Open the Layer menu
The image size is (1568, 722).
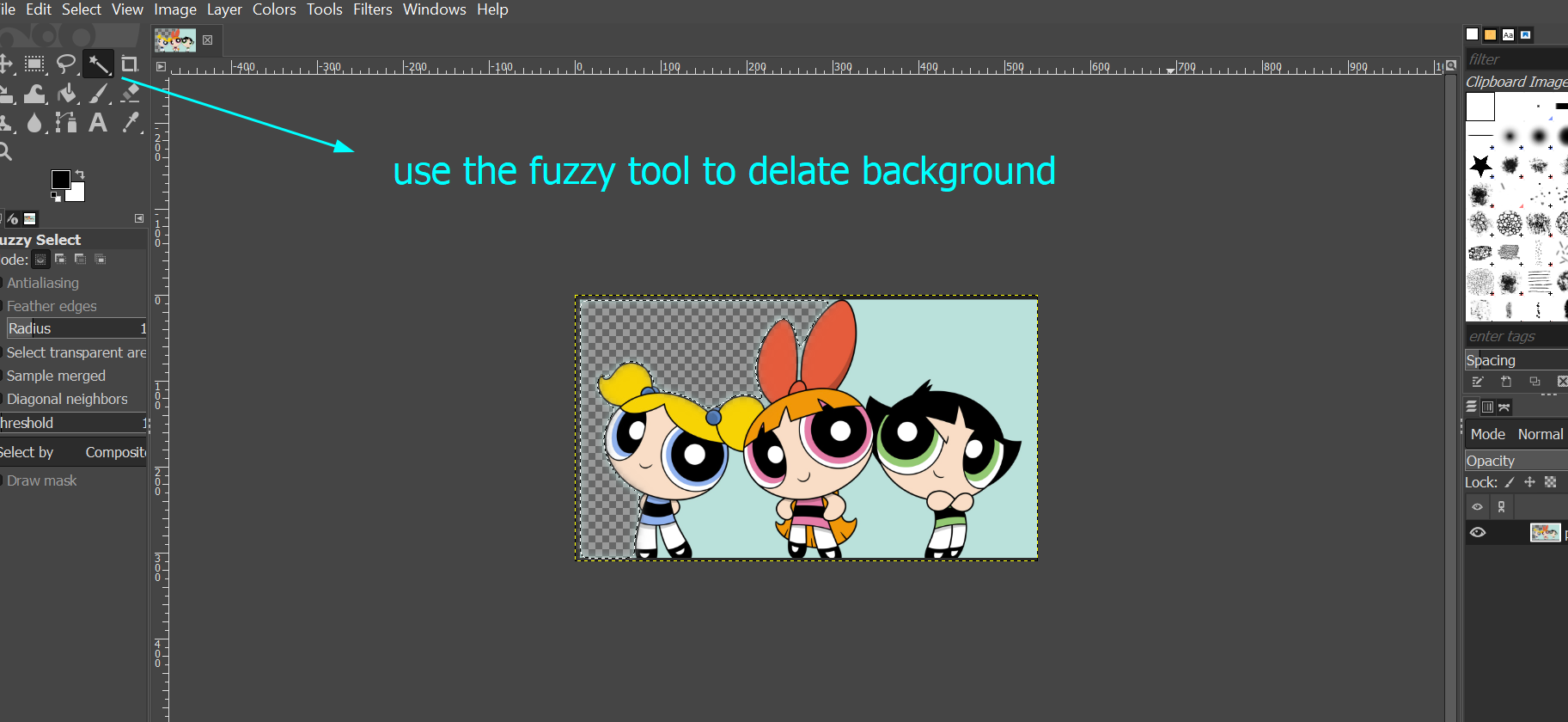click(x=224, y=9)
